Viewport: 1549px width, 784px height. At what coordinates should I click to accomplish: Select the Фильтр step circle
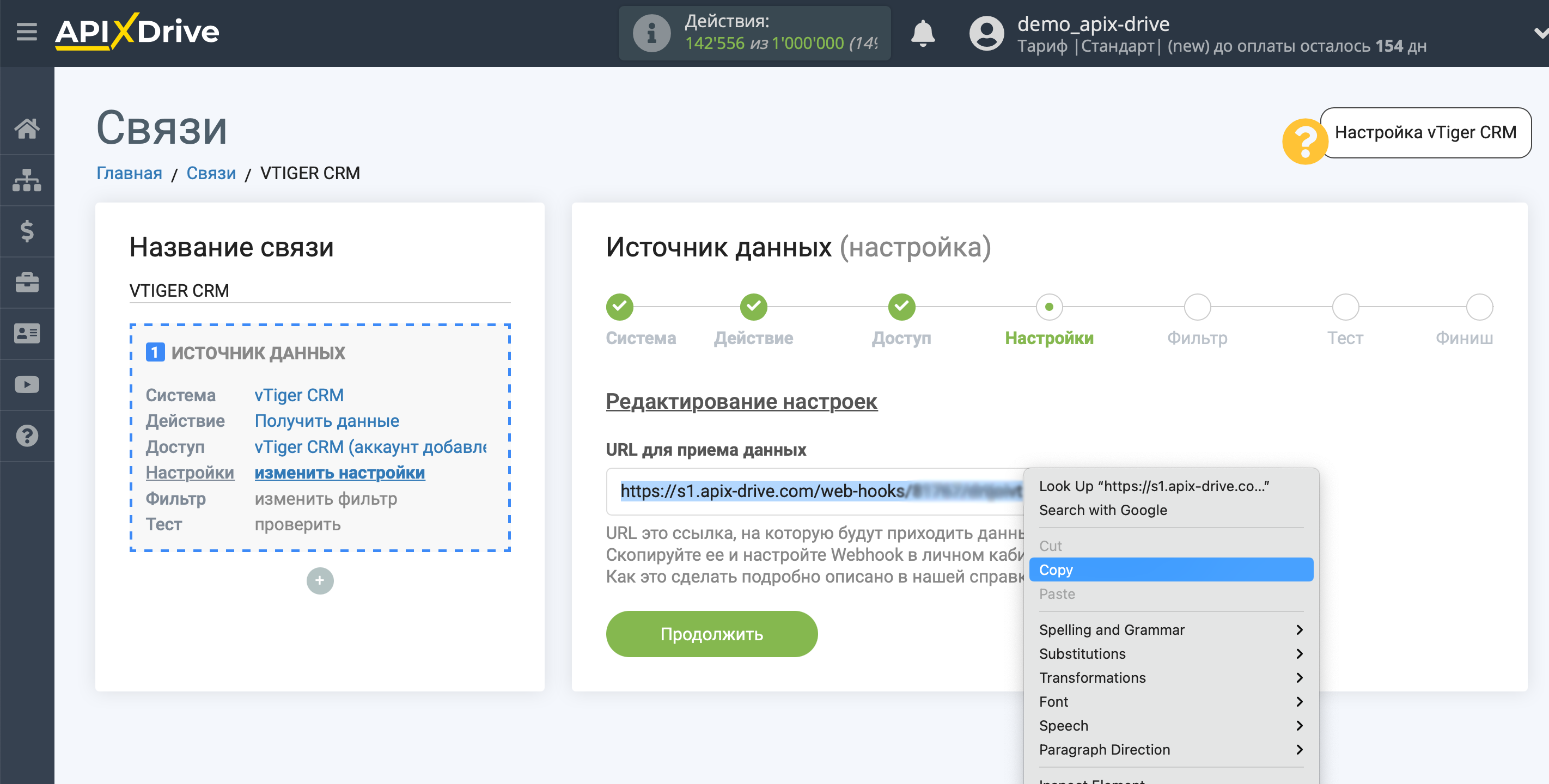tap(1197, 307)
